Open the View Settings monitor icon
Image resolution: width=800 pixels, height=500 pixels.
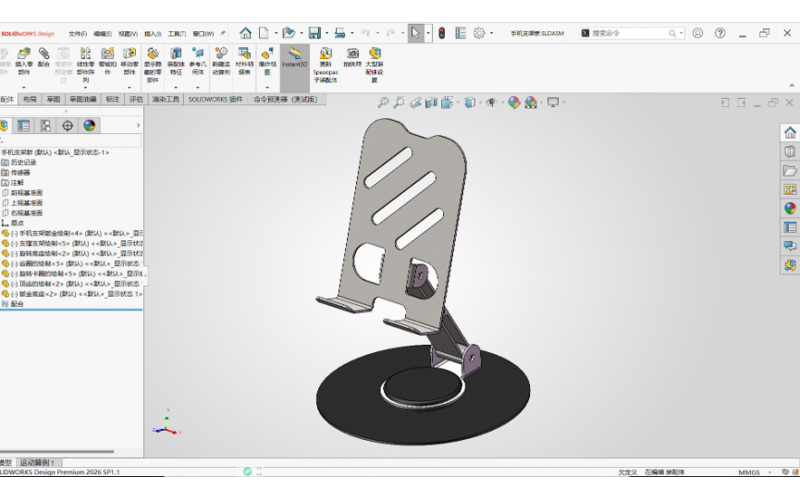[553, 103]
